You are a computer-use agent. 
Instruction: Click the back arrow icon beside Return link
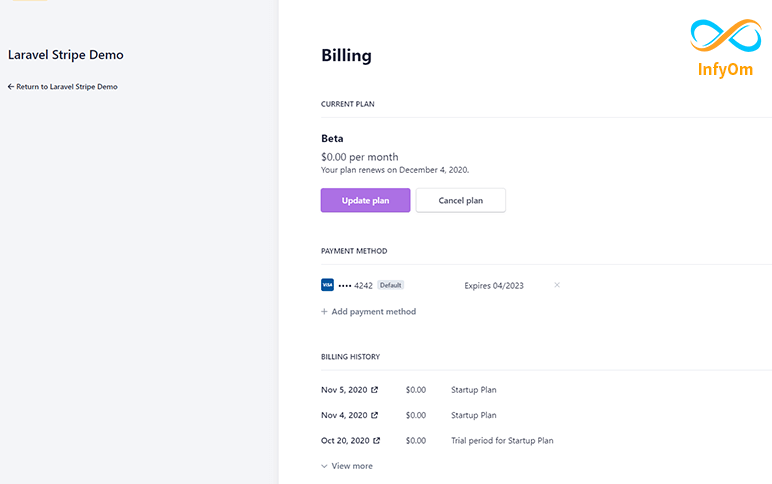(11, 87)
